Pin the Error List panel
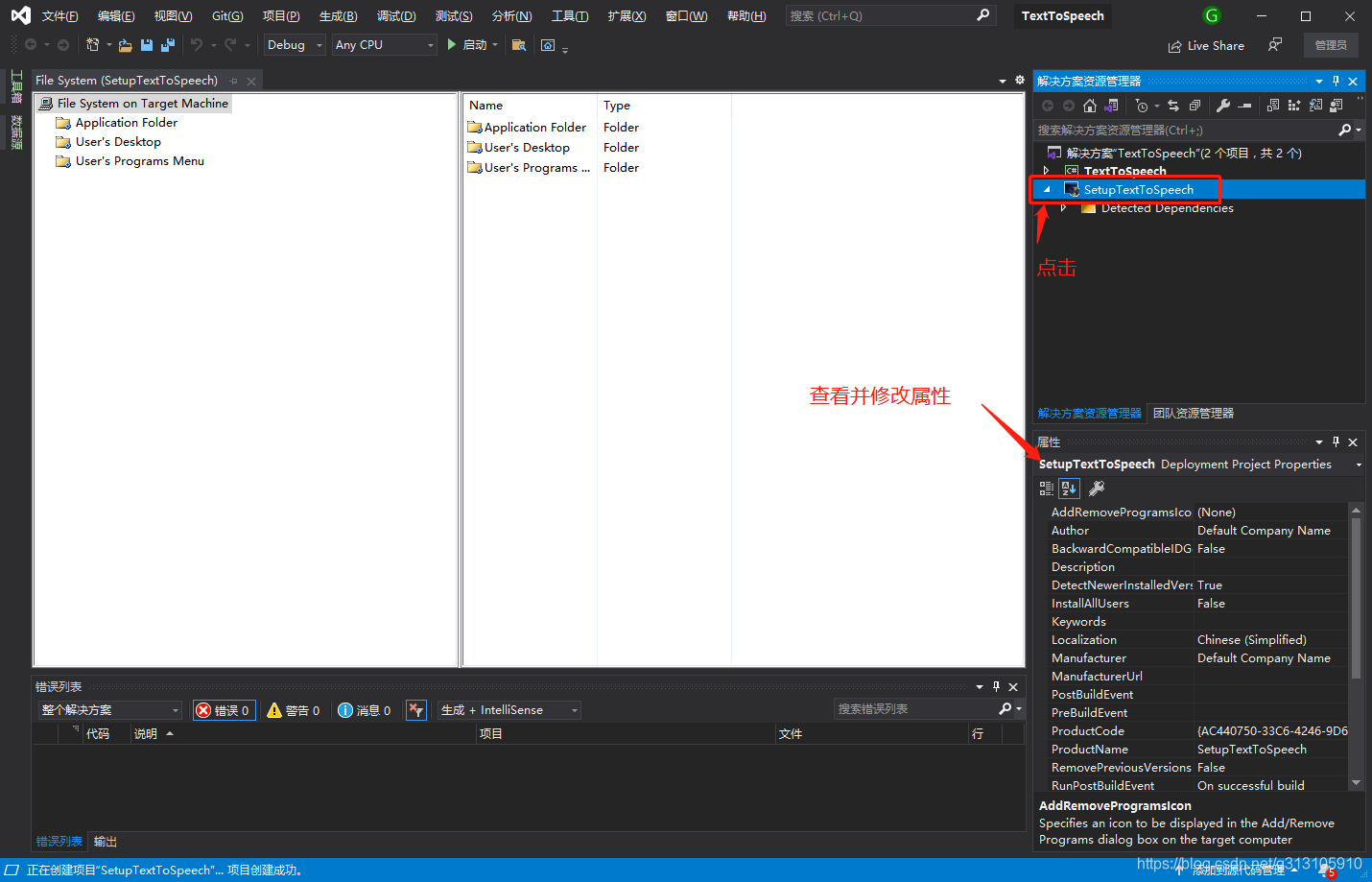The image size is (1372, 882). point(996,687)
